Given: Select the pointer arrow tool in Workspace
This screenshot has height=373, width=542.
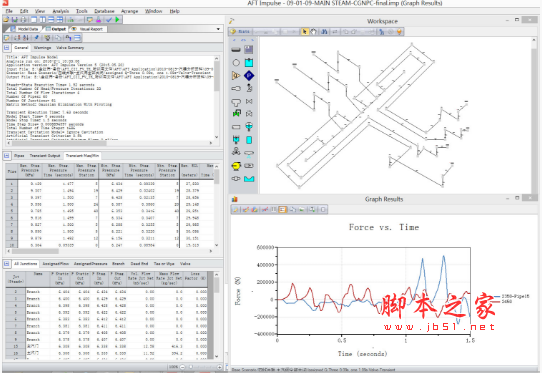Looking at the screenshot, I should click(x=305, y=32).
